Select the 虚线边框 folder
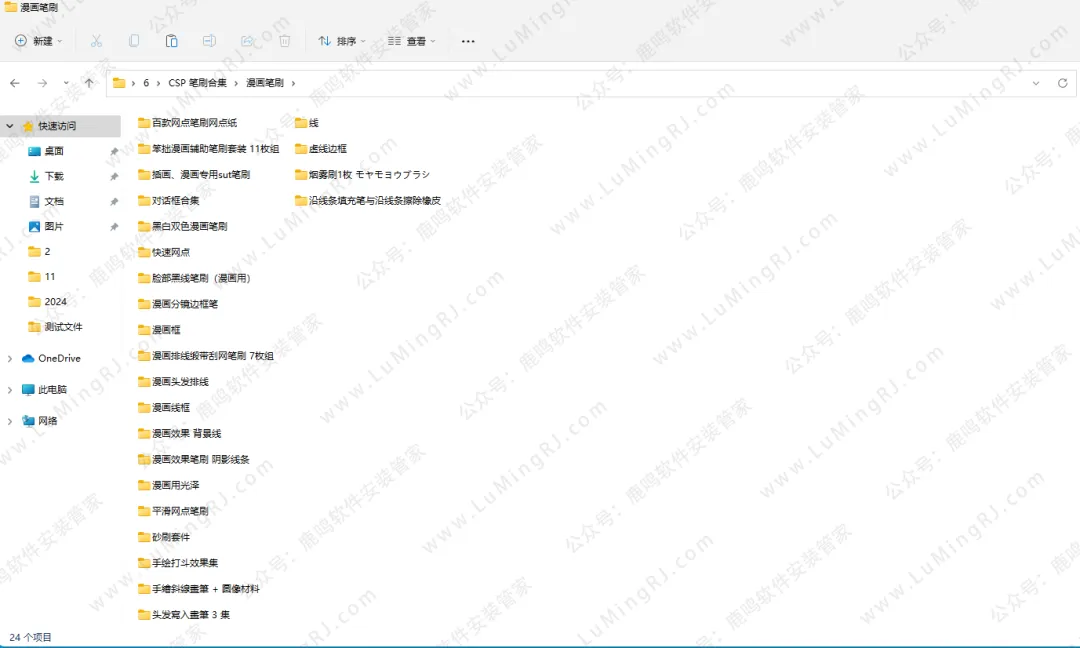This screenshot has width=1080, height=648. [x=327, y=148]
